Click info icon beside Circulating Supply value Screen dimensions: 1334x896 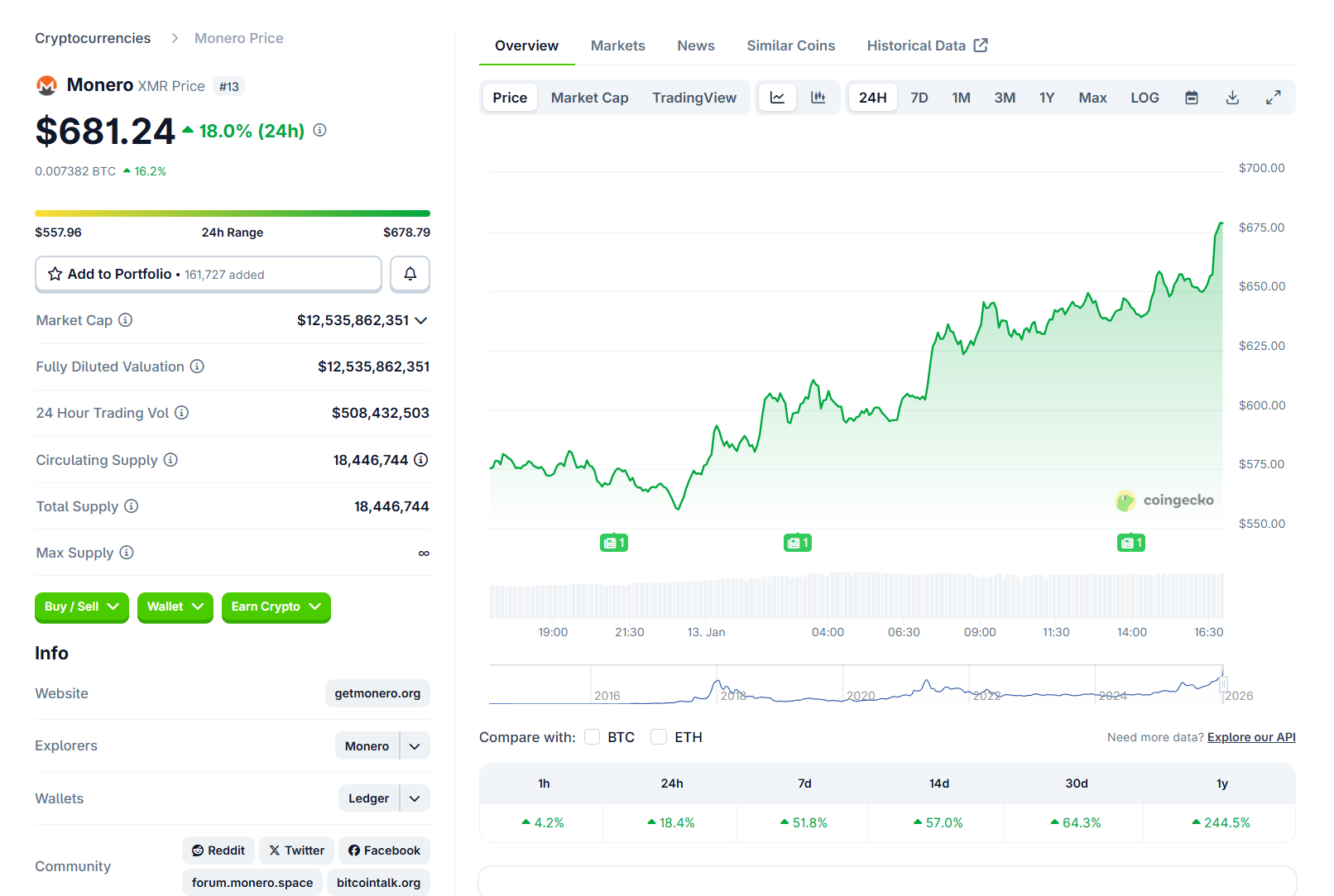(x=421, y=460)
